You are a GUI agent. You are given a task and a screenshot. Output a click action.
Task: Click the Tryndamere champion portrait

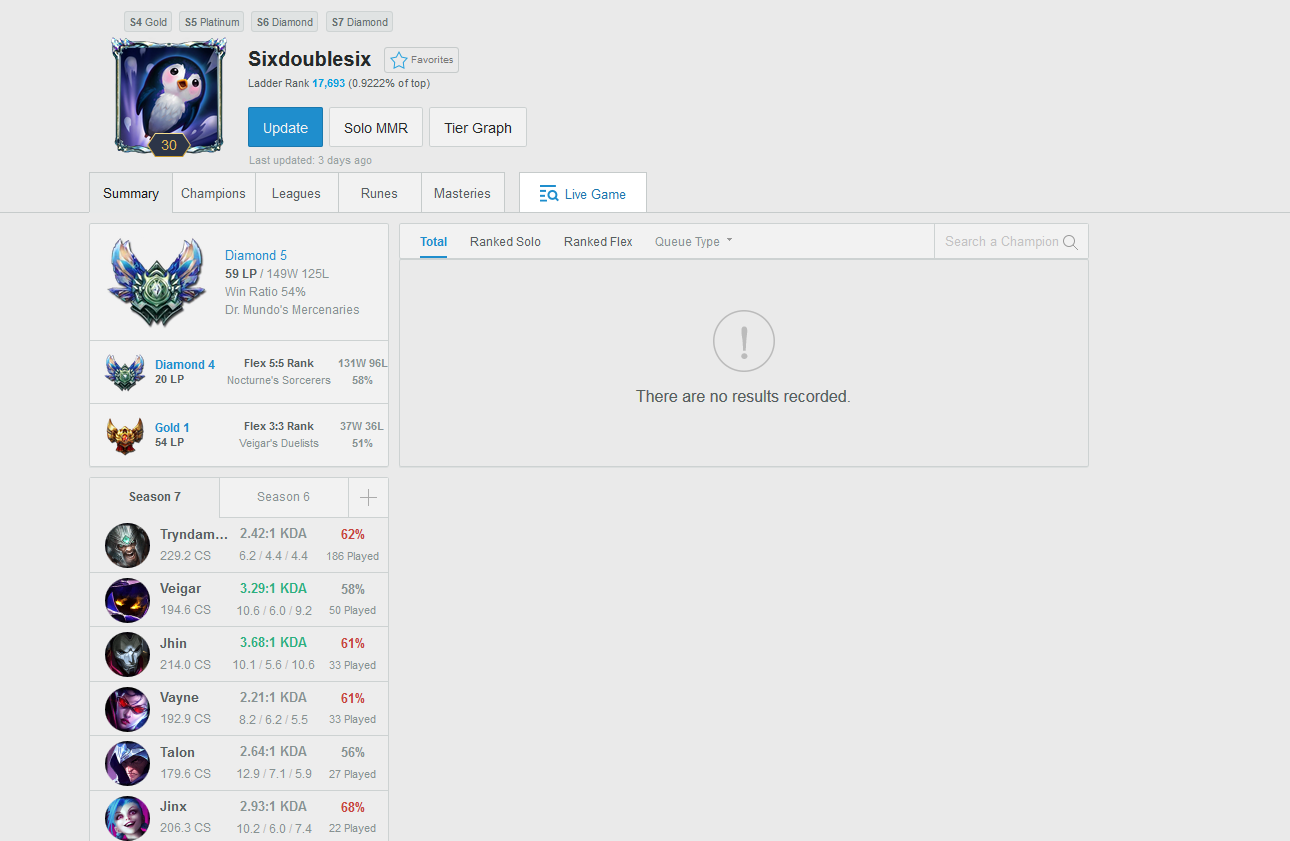(x=127, y=545)
